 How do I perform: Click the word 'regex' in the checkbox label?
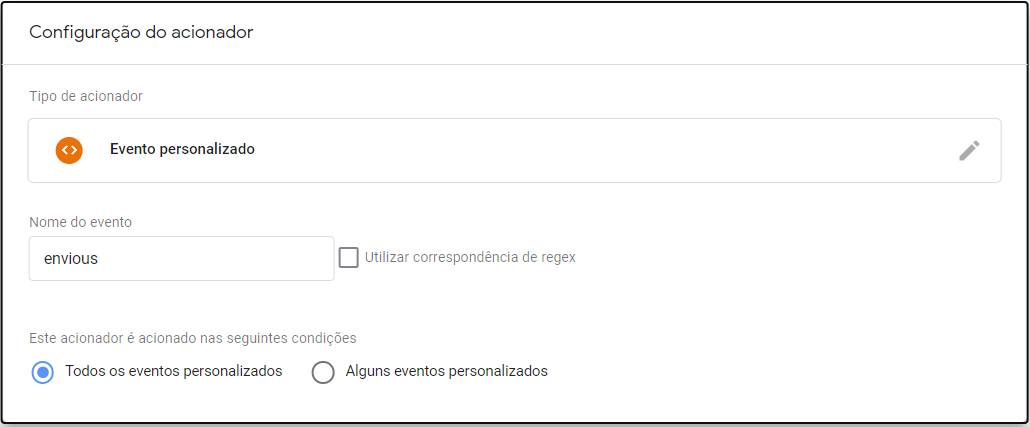558,257
